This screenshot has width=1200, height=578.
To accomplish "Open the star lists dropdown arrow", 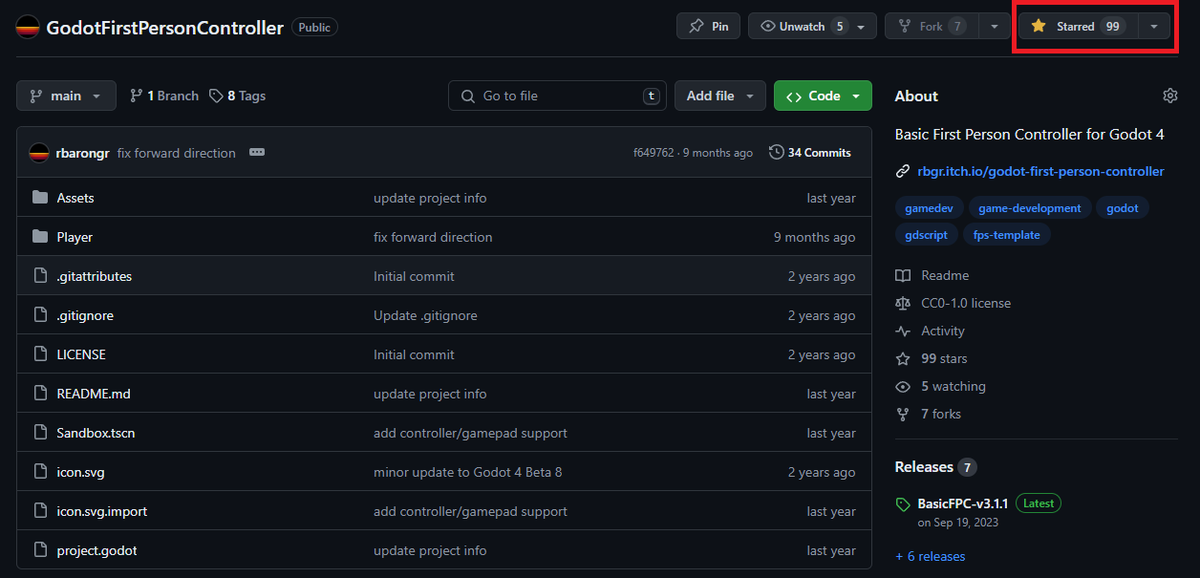I will coord(1154,27).
